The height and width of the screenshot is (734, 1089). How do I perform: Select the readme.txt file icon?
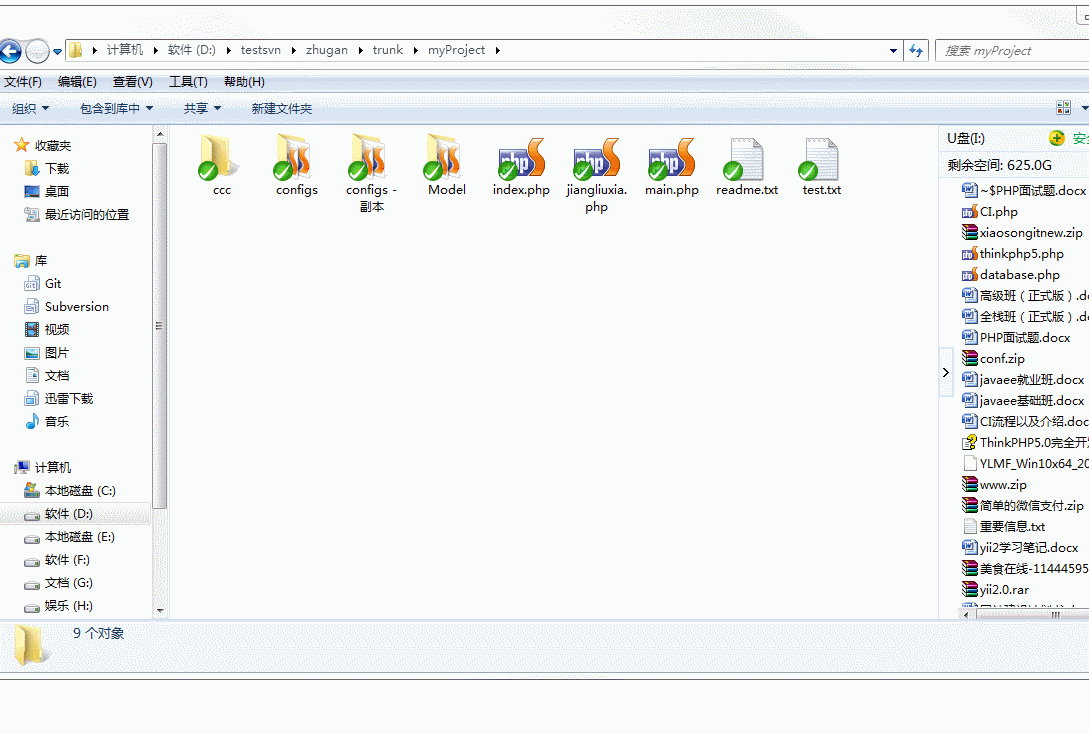(746, 160)
